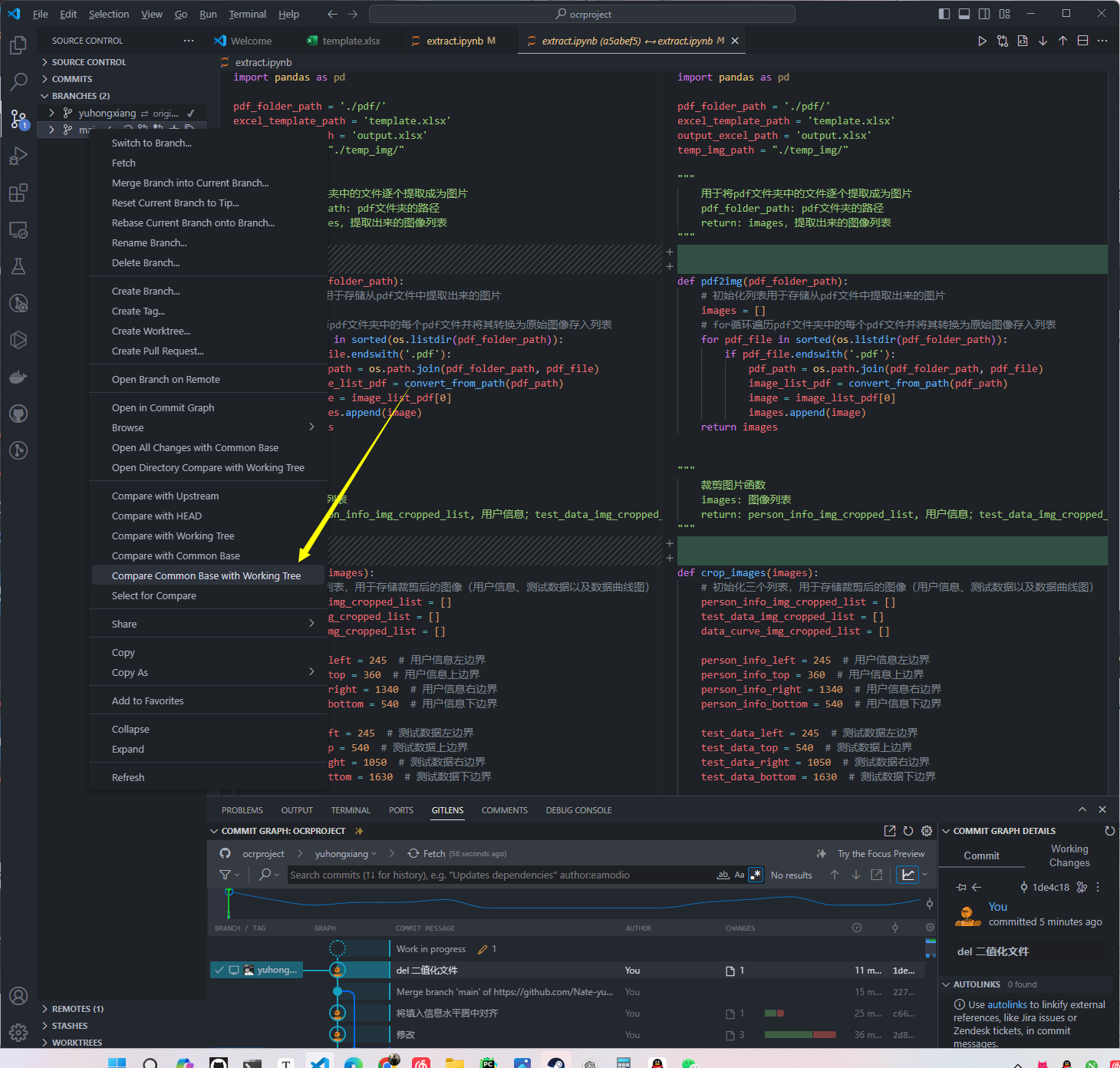Switch to the TERMINAL panel tab
The width and height of the screenshot is (1120, 1068).
coord(351,810)
